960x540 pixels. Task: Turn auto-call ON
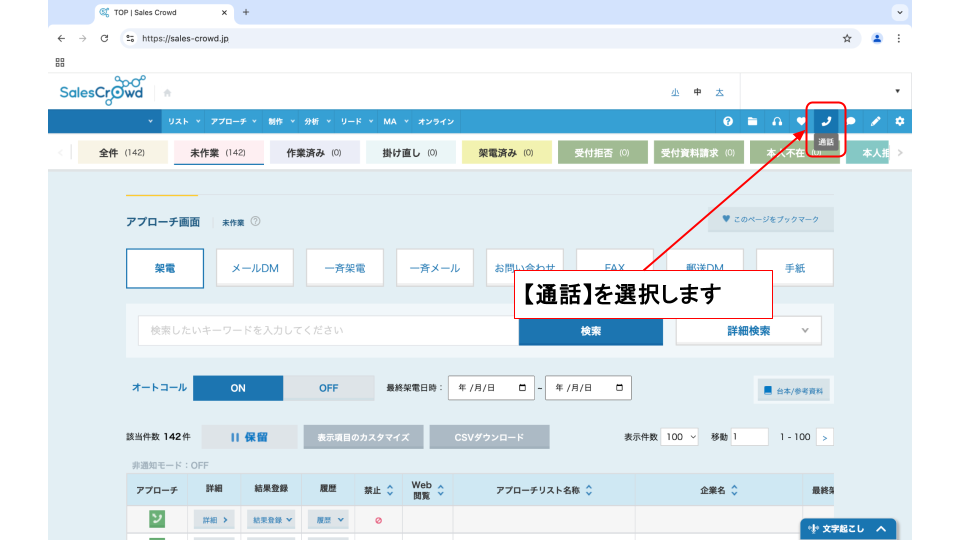[238, 388]
